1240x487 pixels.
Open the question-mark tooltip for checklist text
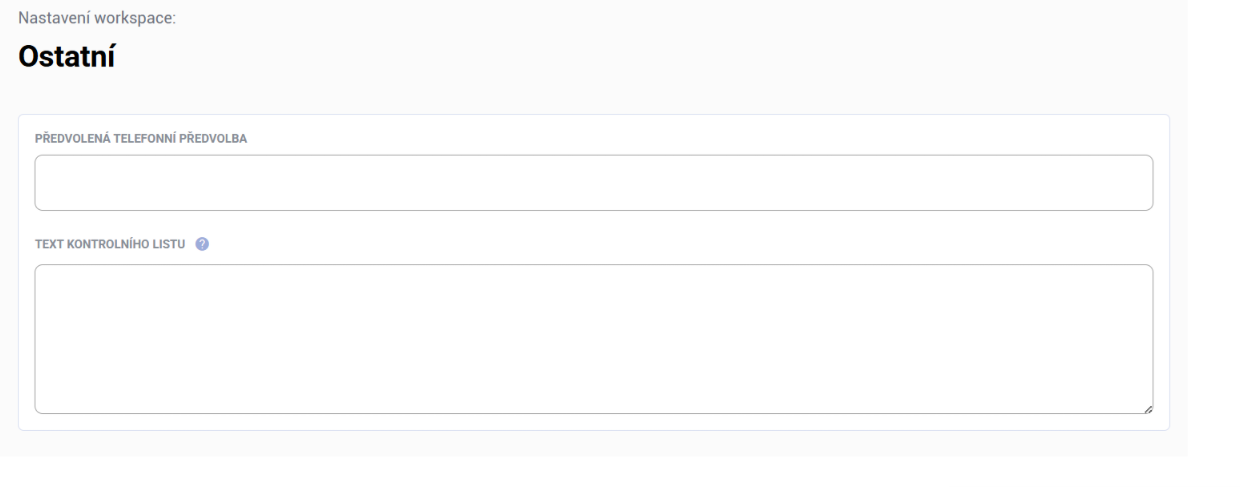202,244
